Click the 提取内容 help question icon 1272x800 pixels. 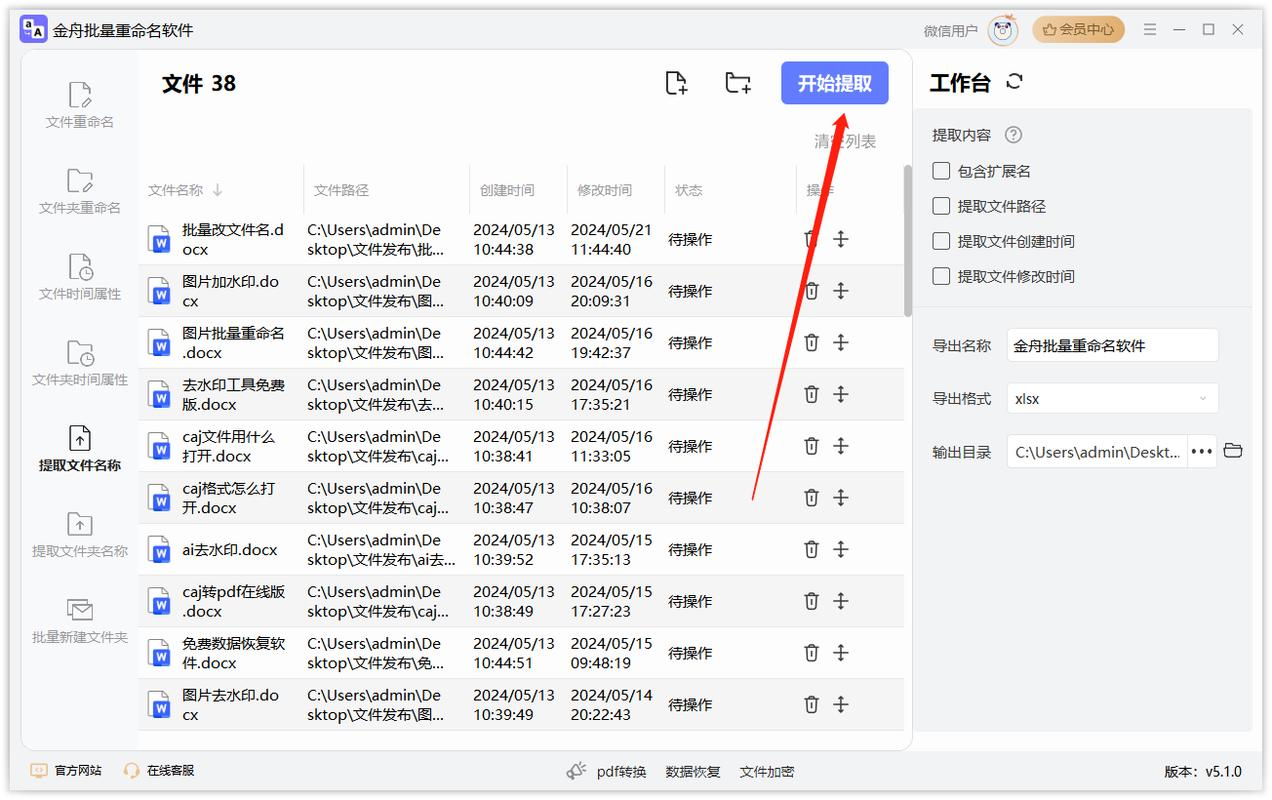[x=1013, y=135]
